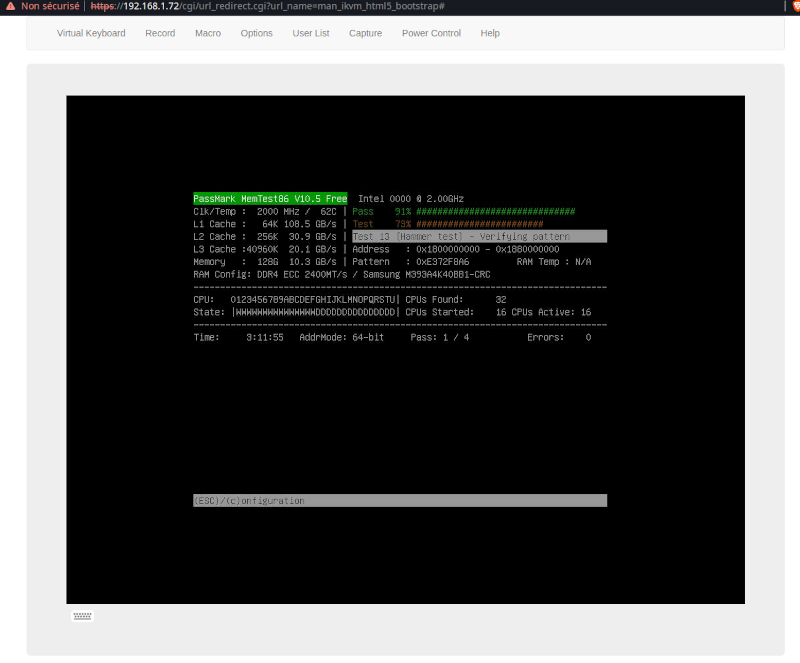Open the Power Control menu

click(x=431, y=33)
